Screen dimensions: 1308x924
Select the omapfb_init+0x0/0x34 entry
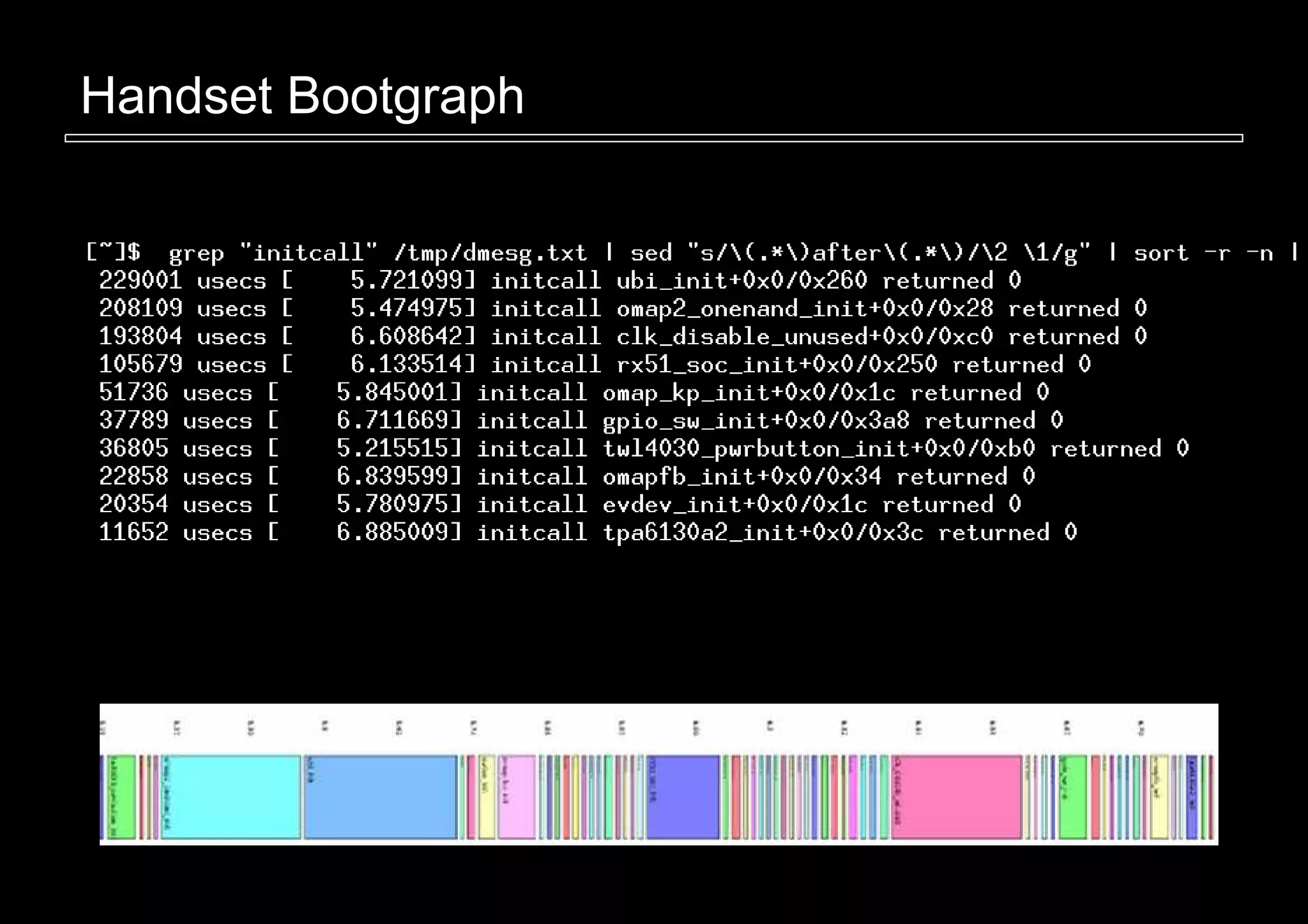(x=742, y=476)
